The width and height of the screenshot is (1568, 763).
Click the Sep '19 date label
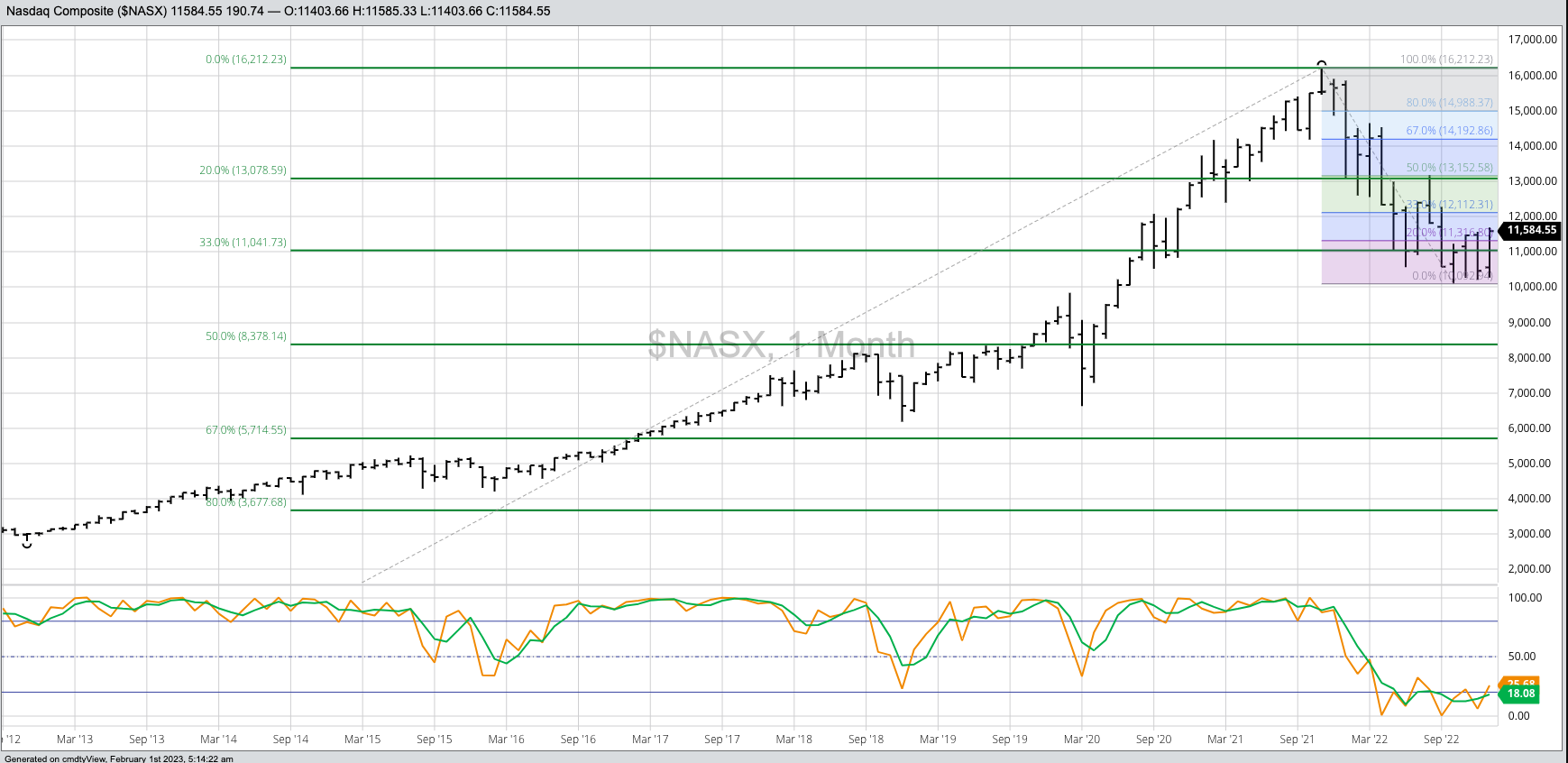(1010, 740)
